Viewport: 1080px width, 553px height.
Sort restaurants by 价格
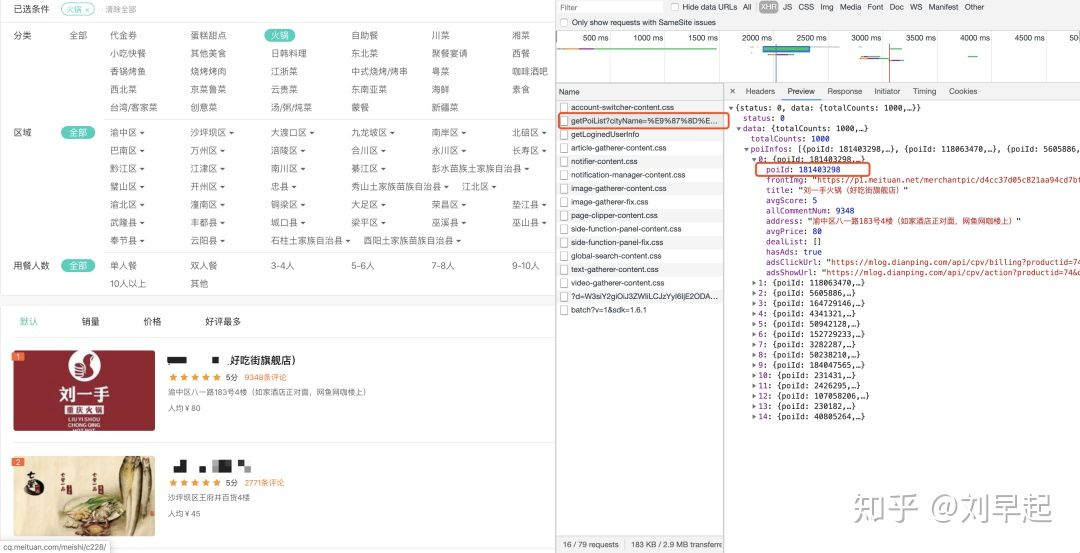click(152, 322)
